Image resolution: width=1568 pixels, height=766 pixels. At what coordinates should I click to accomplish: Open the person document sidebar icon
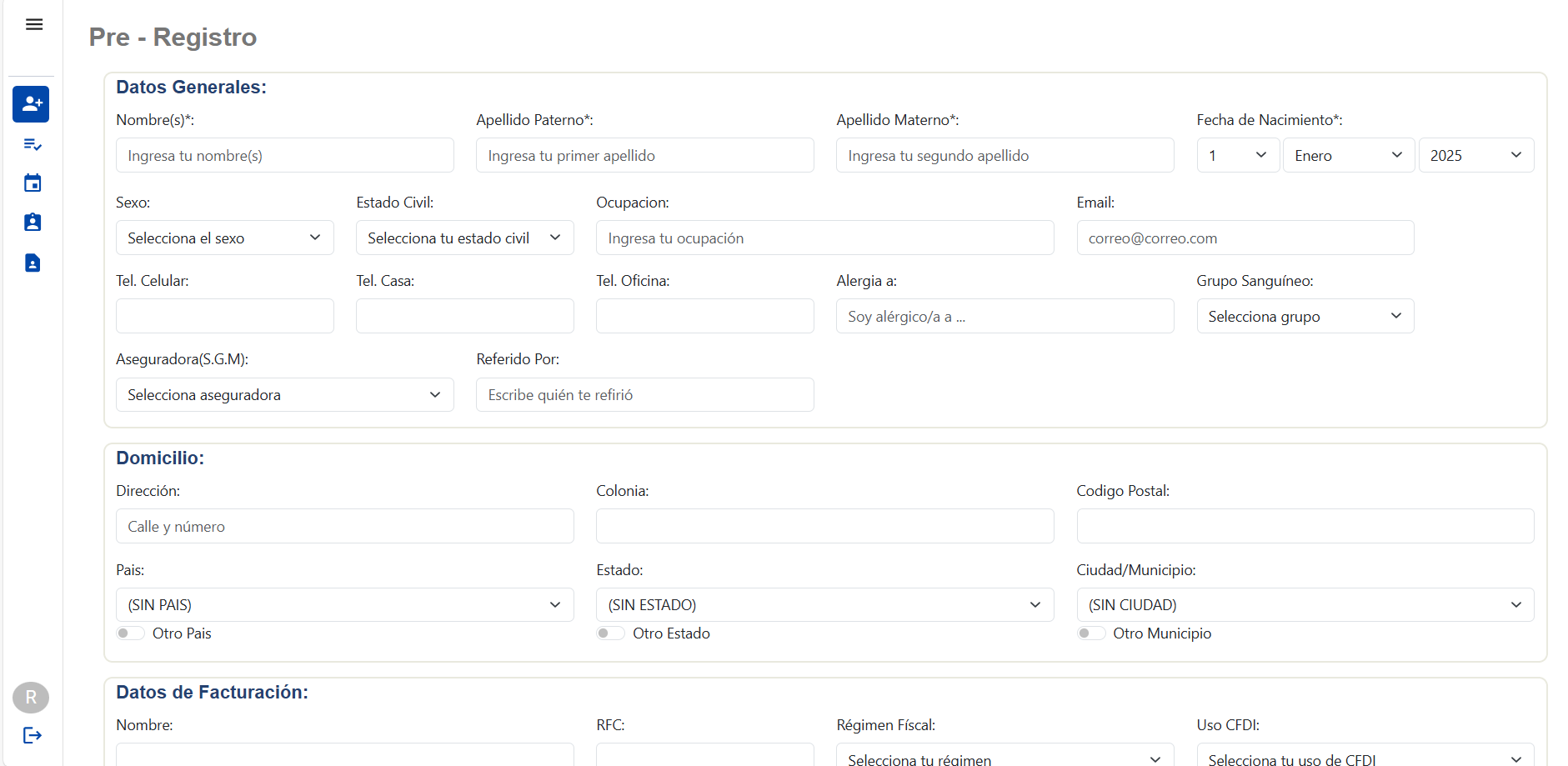33,263
